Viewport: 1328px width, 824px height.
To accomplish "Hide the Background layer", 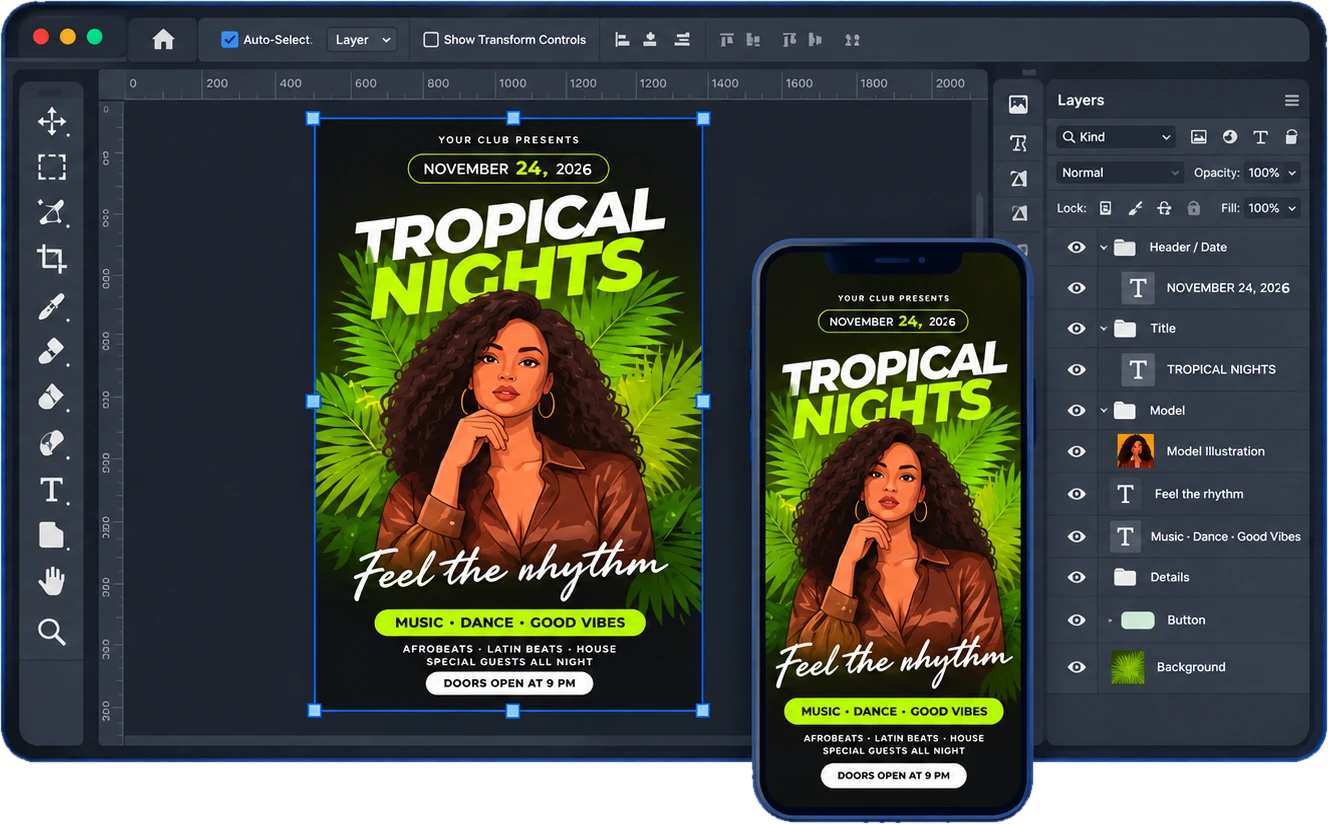I will click(x=1076, y=667).
